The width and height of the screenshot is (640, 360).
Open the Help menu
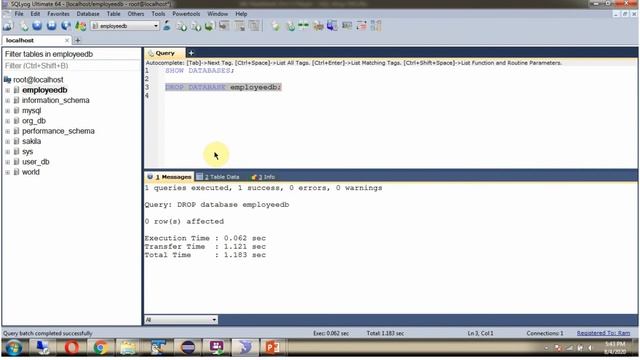[241, 14]
